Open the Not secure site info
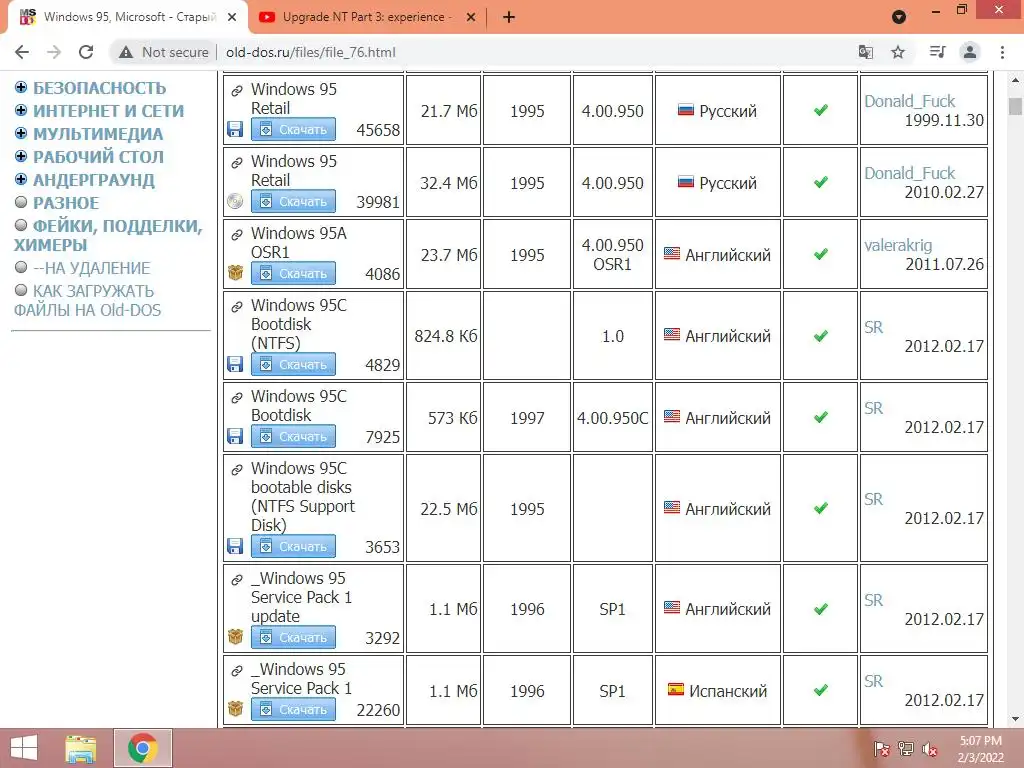The height and width of the screenshot is (768, 1024). tap(164, 52)
